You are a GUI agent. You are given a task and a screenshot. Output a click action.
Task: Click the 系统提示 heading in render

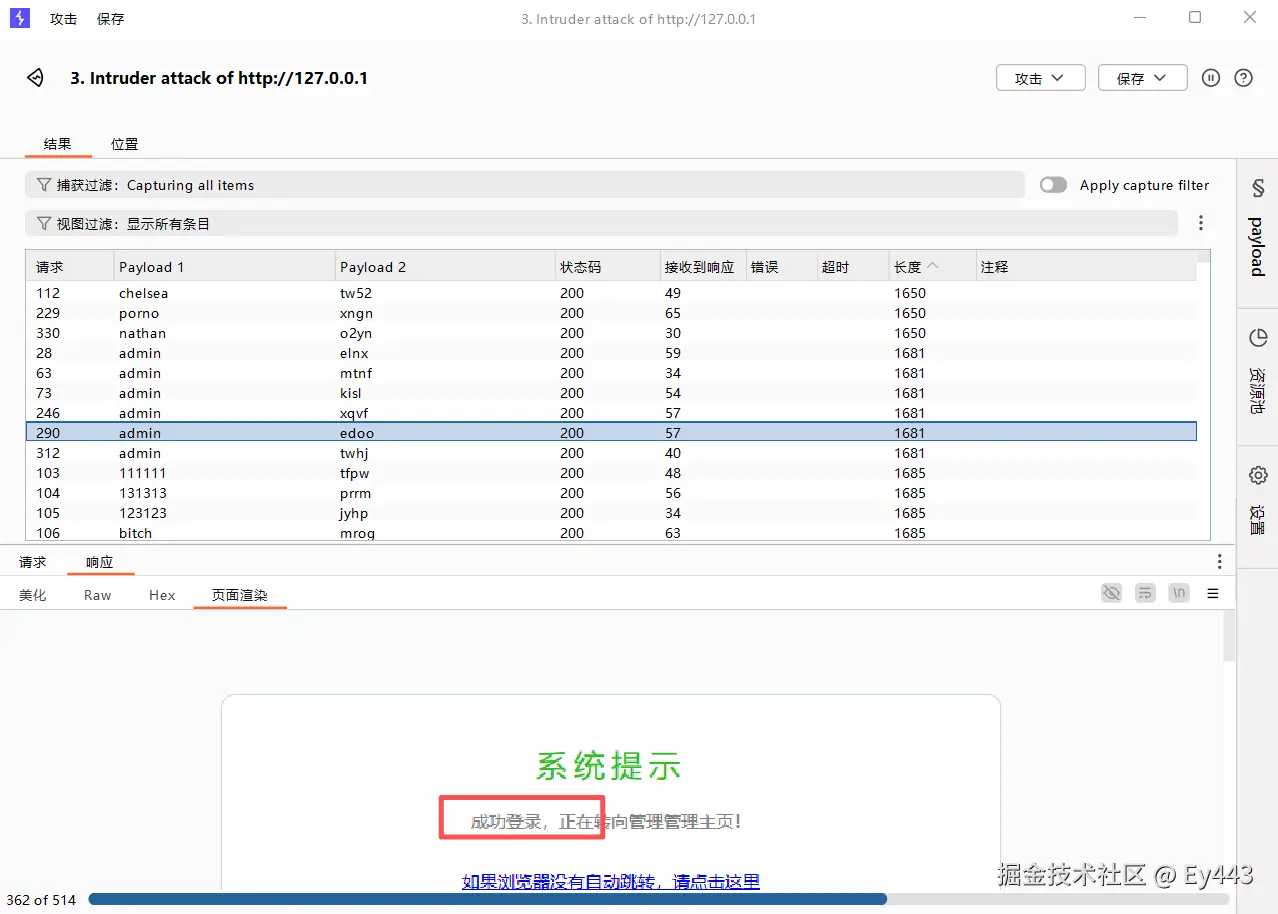coord(609,766)
